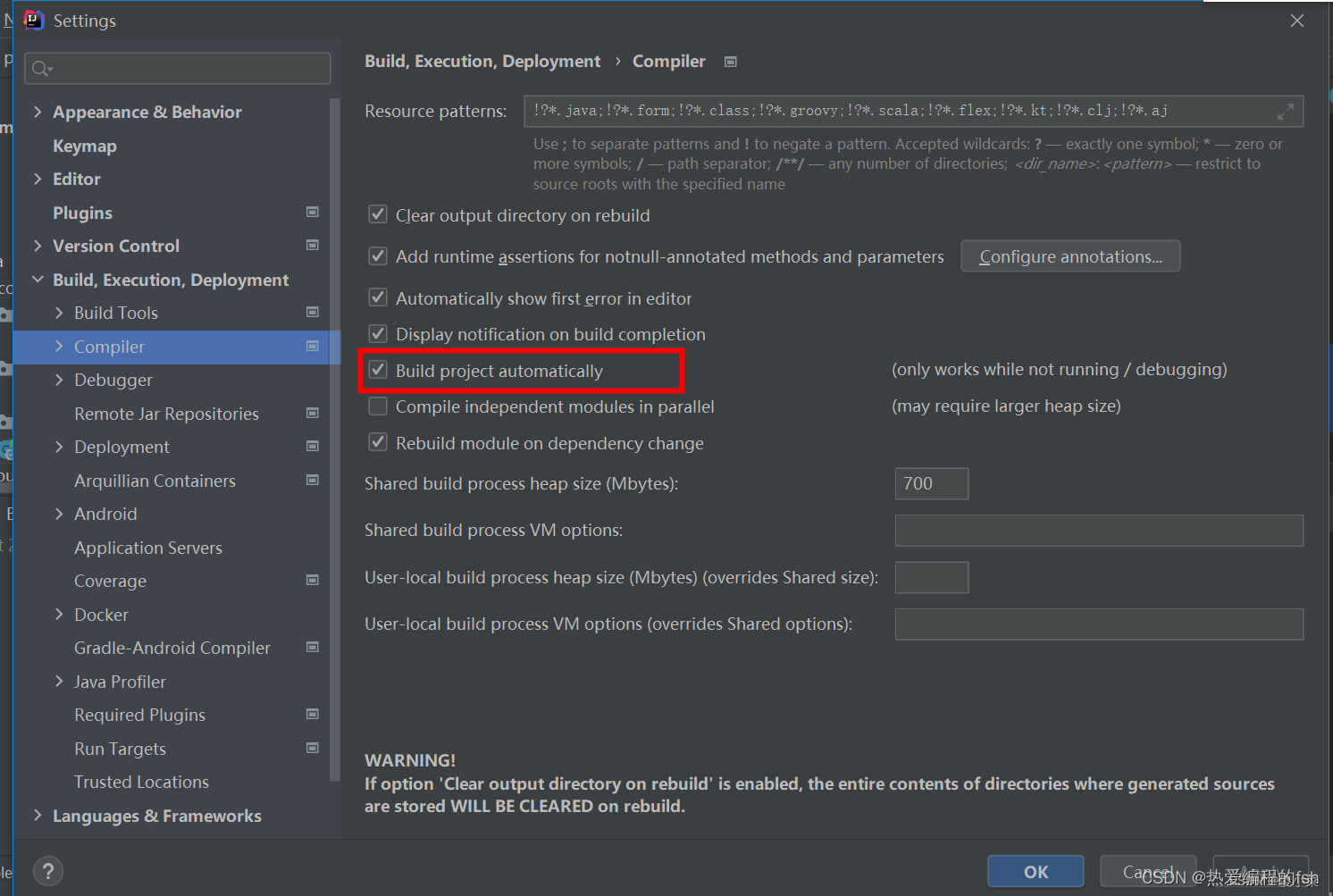Click the project-level icon beside Deployment
This screenshot has width=1333, height=896.
click(313, 446)
